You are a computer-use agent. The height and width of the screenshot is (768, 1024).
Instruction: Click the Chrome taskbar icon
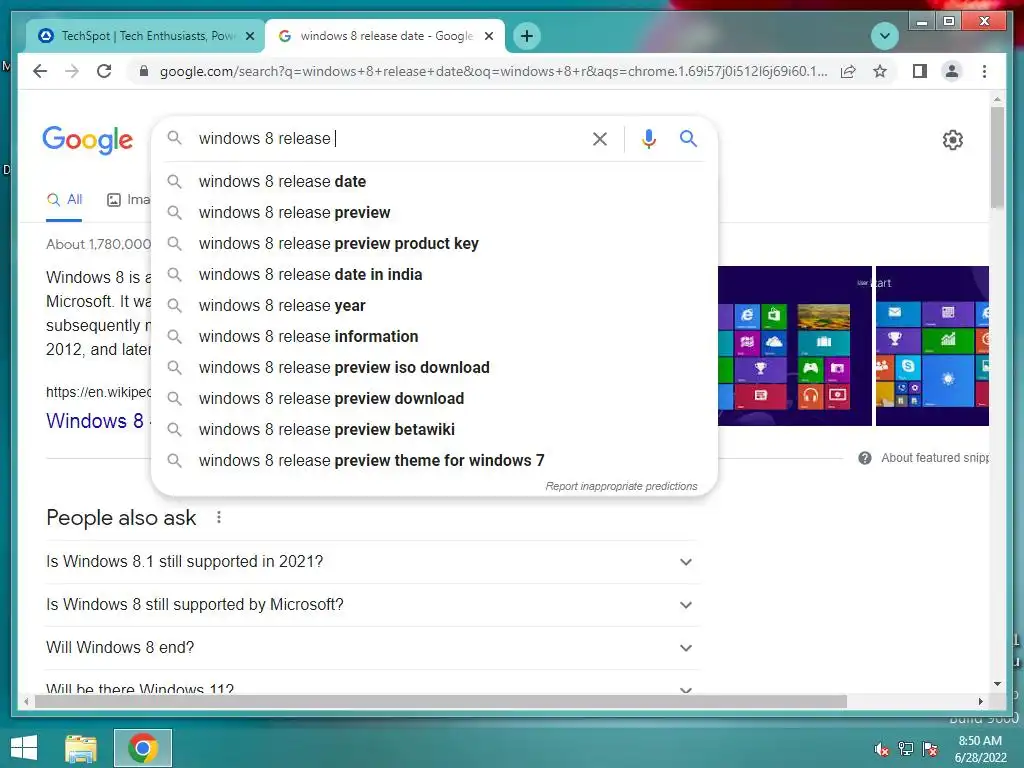click(143, 748)
